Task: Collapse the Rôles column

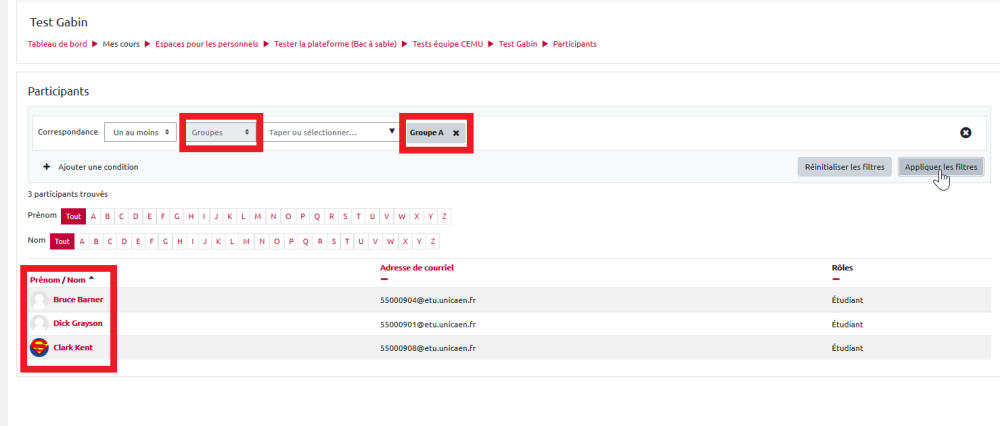Action: tap(835, 279)
